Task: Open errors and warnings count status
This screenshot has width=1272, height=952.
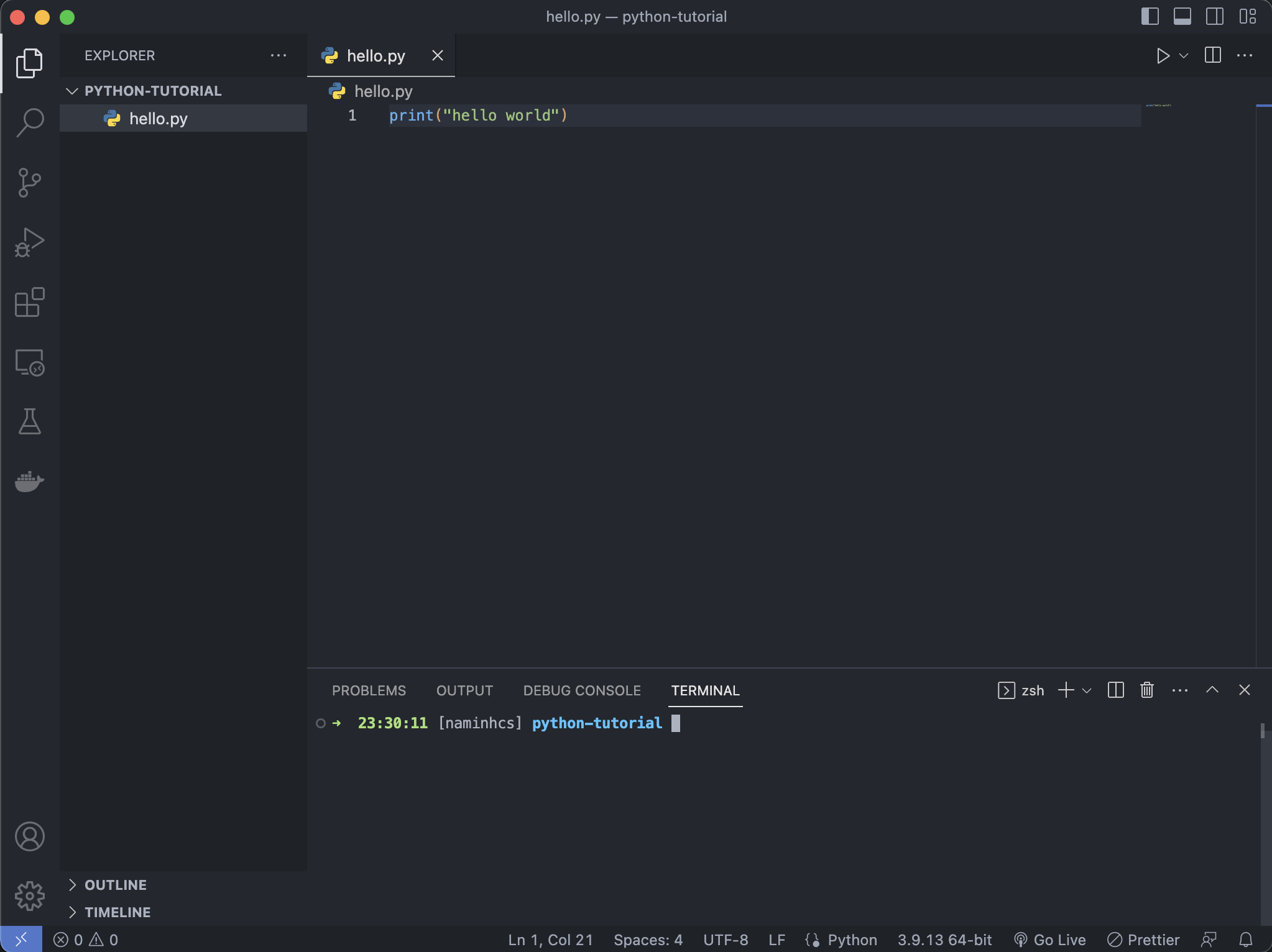Action: tap(86, 940)
